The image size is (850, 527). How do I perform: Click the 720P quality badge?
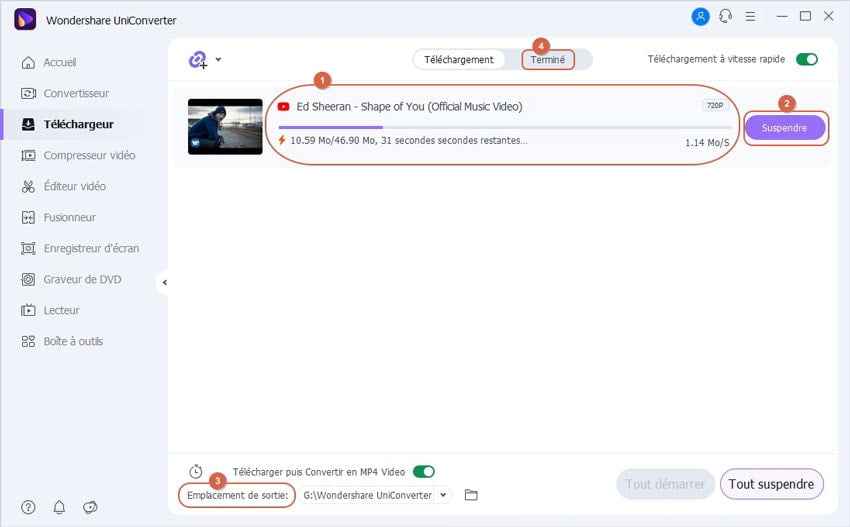tap(715, 105)
